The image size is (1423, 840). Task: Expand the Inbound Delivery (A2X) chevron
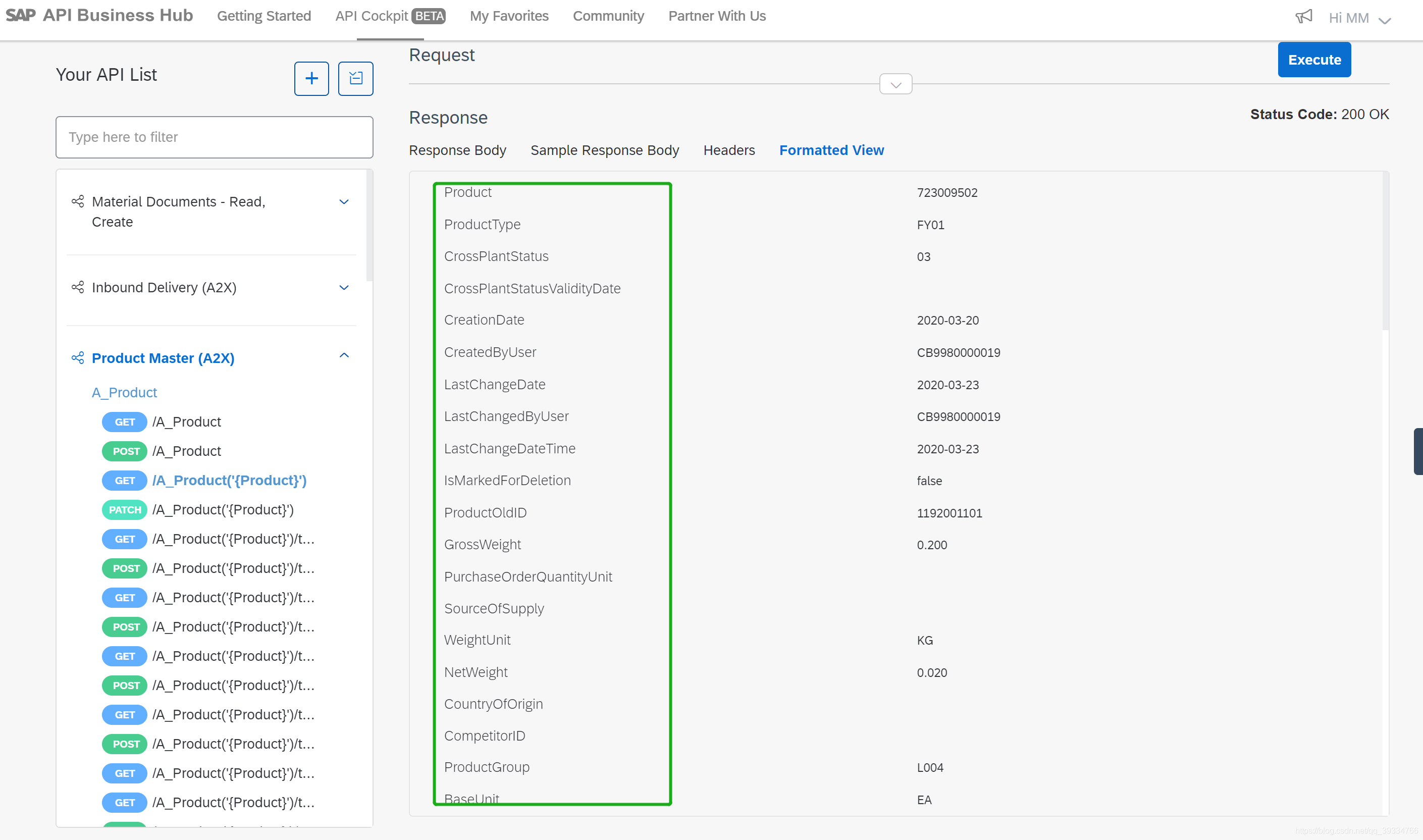(344, 288)
